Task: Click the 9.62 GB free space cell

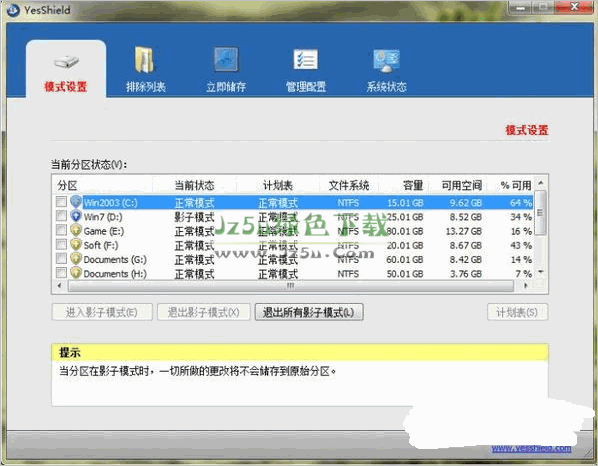Action: (x=466, y=202)
